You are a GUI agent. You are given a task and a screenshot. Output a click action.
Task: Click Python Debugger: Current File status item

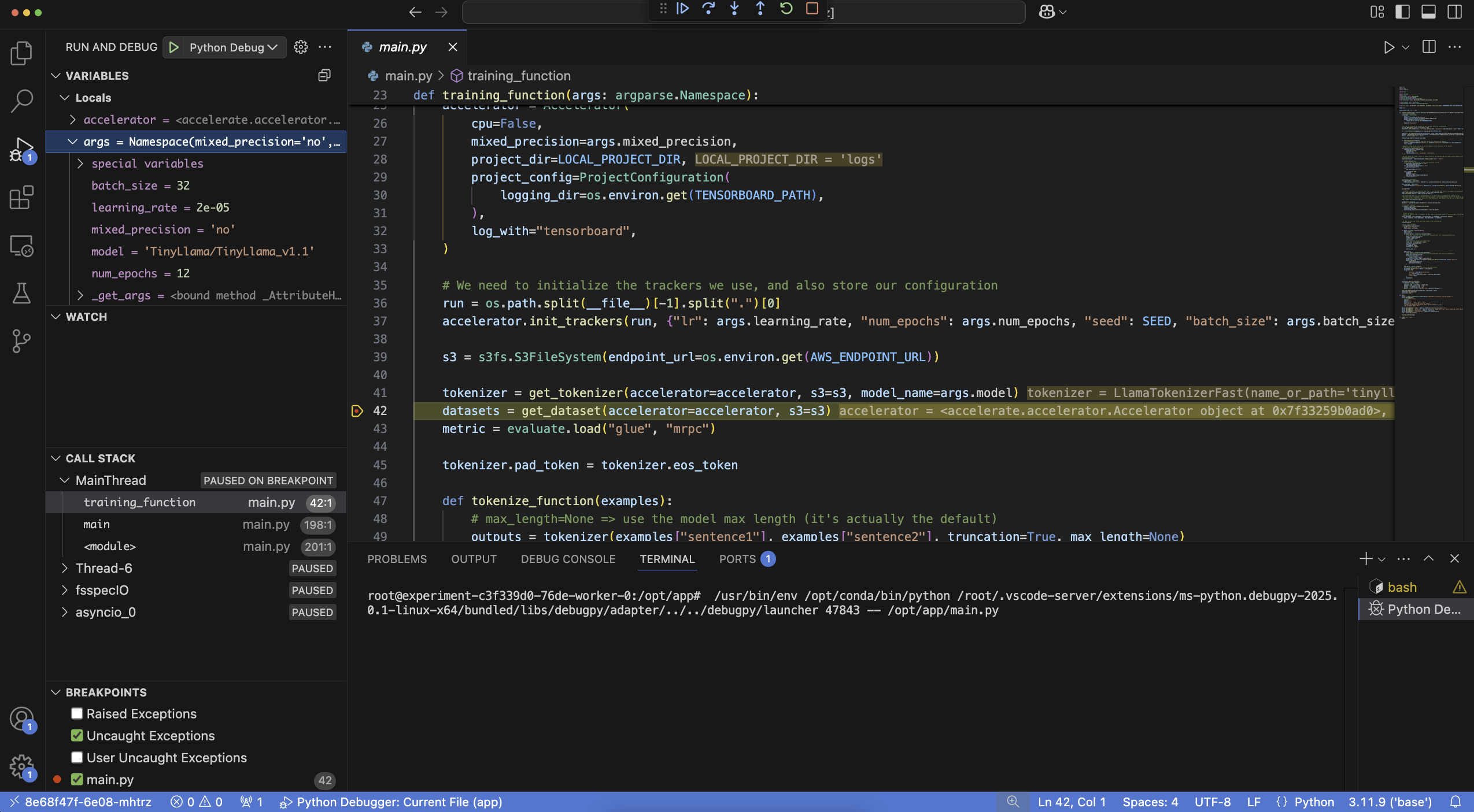tap(391, 802)
